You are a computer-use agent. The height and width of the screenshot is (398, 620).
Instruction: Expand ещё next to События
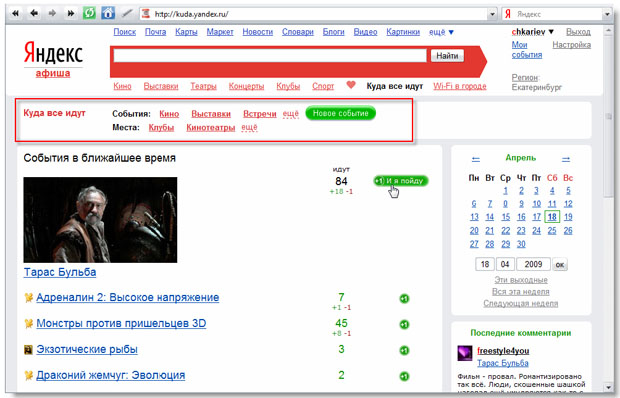click(291, 114)
